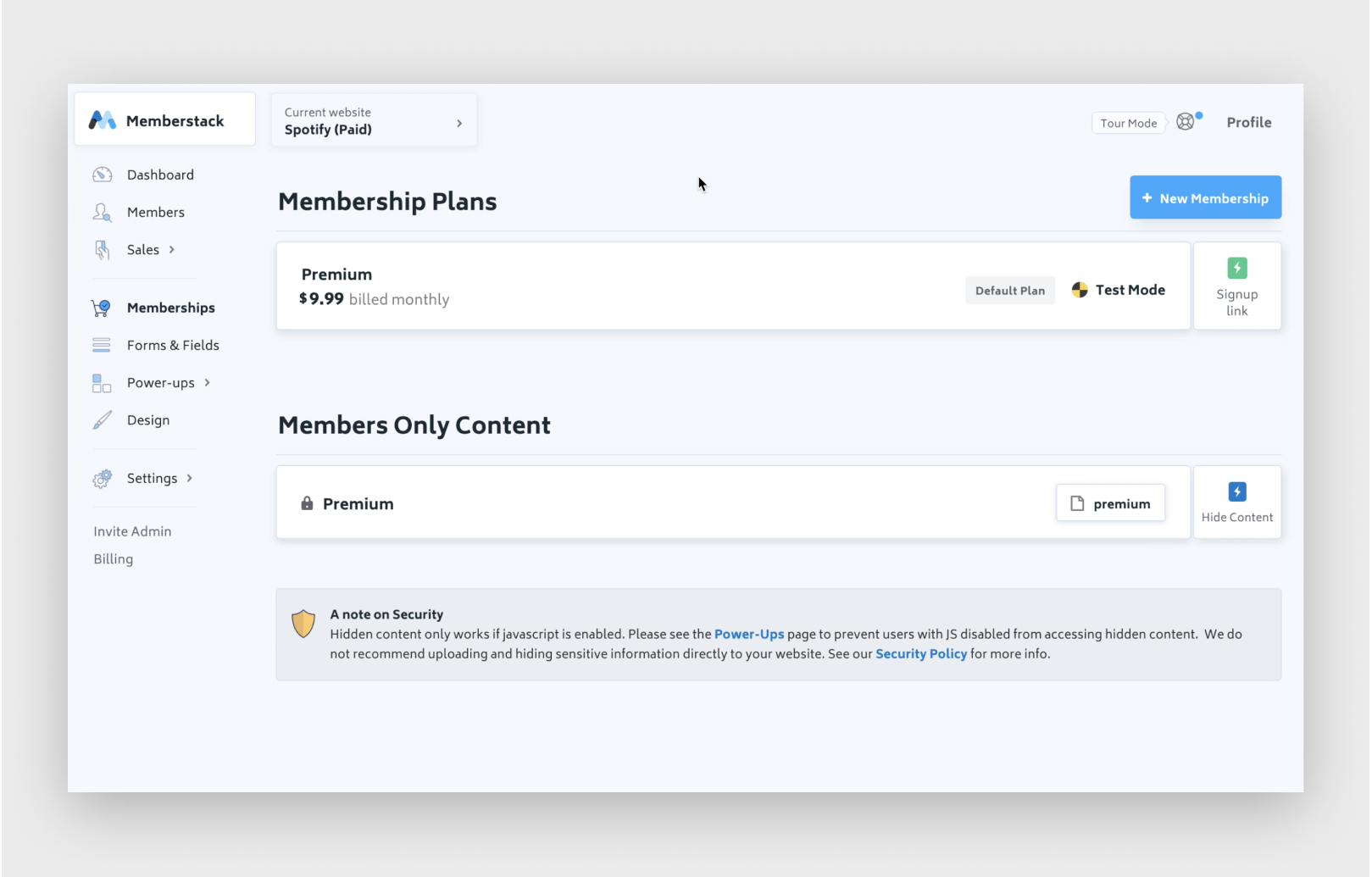Click the Forms & Fields icon
This screenshot has width=1372, height=877.
(x=101, y=345)
